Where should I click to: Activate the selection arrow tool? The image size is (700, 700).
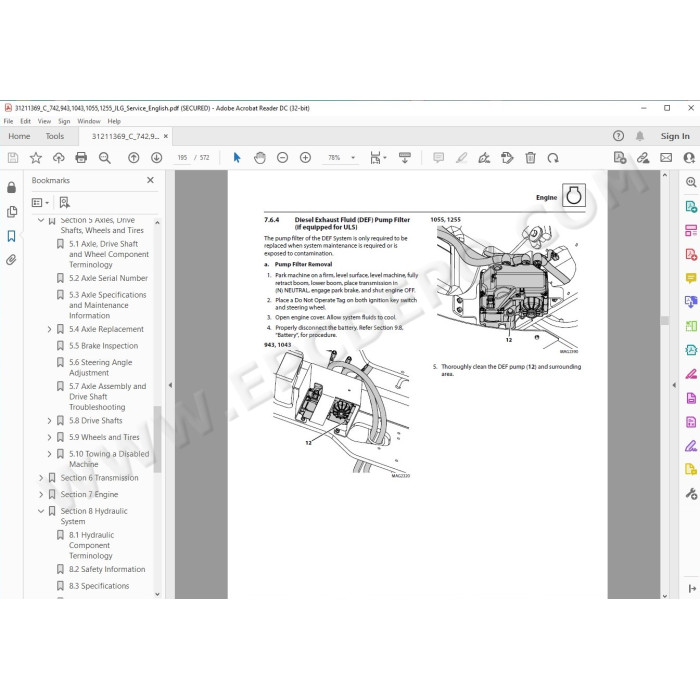point(237,158)
